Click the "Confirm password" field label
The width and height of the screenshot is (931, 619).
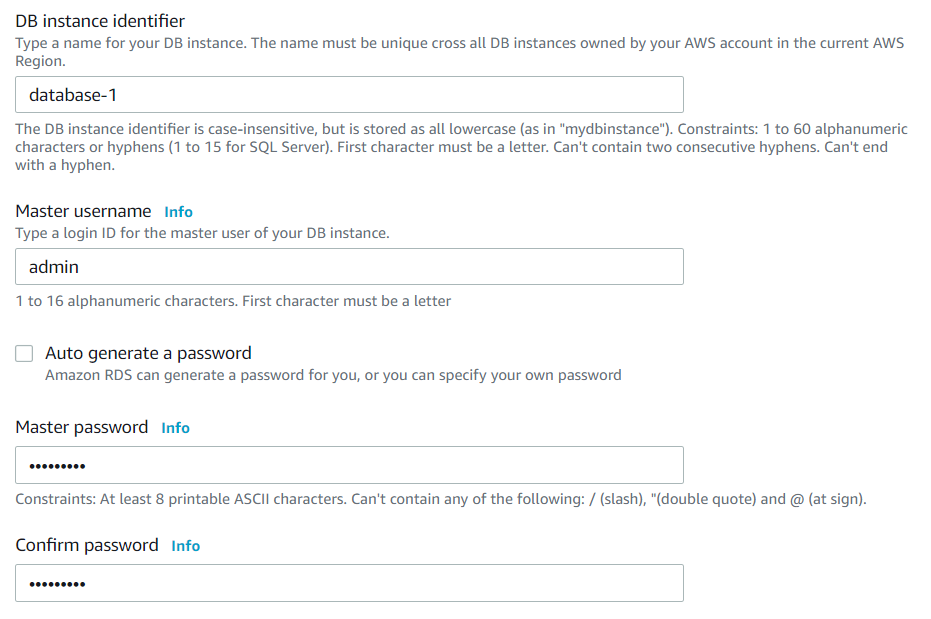tap(87, 545)
